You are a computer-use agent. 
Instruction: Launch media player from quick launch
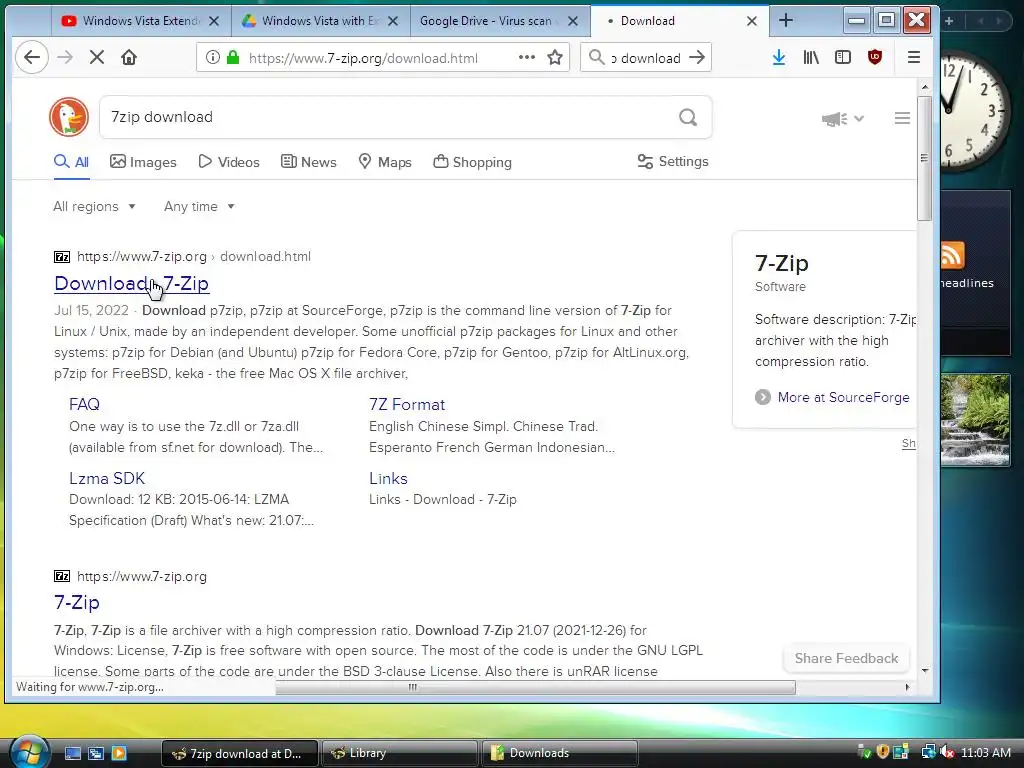119,753
